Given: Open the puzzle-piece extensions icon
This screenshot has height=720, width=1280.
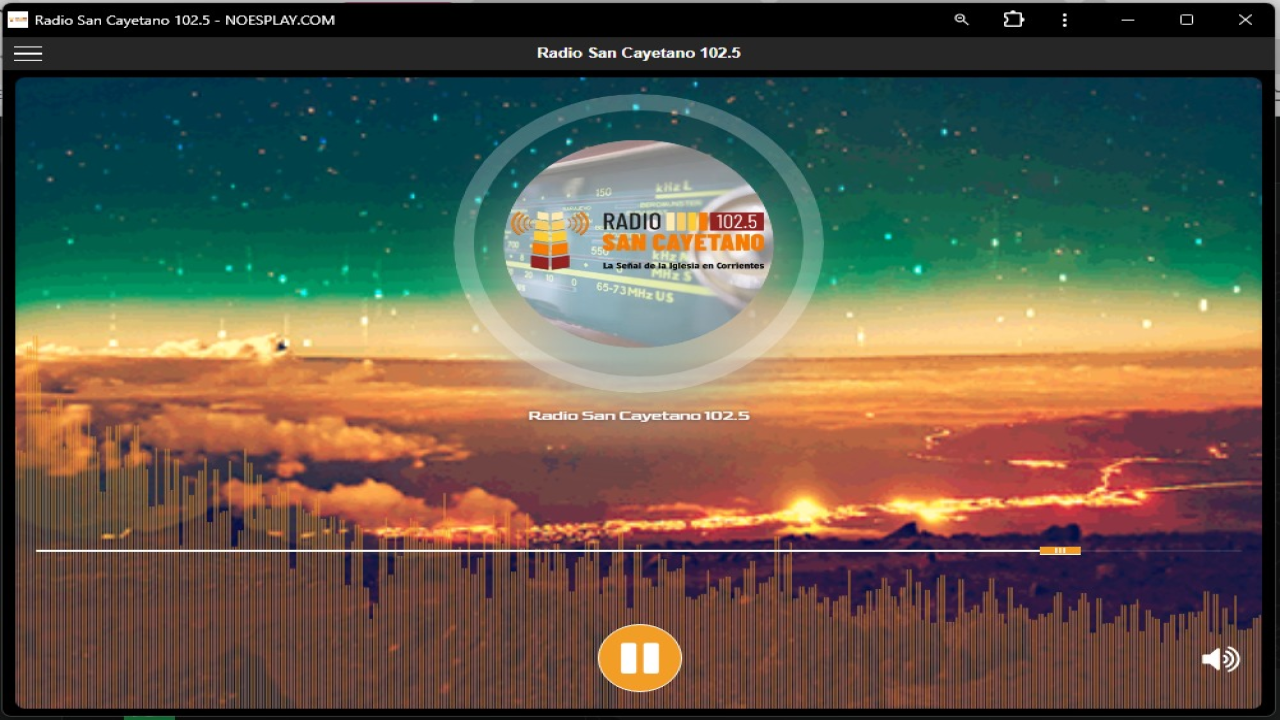Looking at the screenshot, I should [1013, 20].
